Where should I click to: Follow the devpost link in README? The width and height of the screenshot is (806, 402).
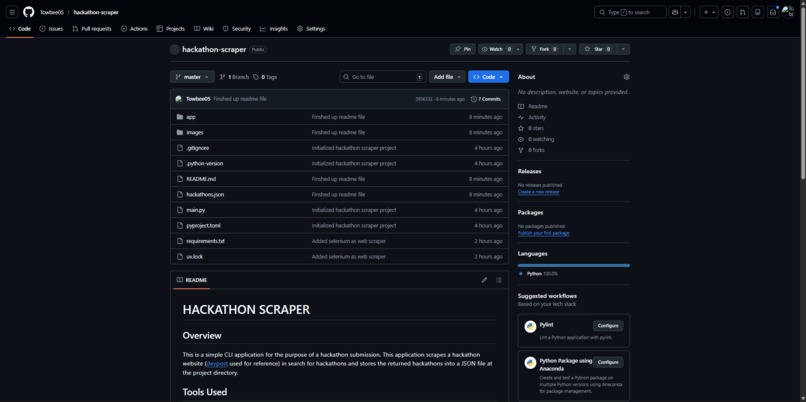point(217,364)
